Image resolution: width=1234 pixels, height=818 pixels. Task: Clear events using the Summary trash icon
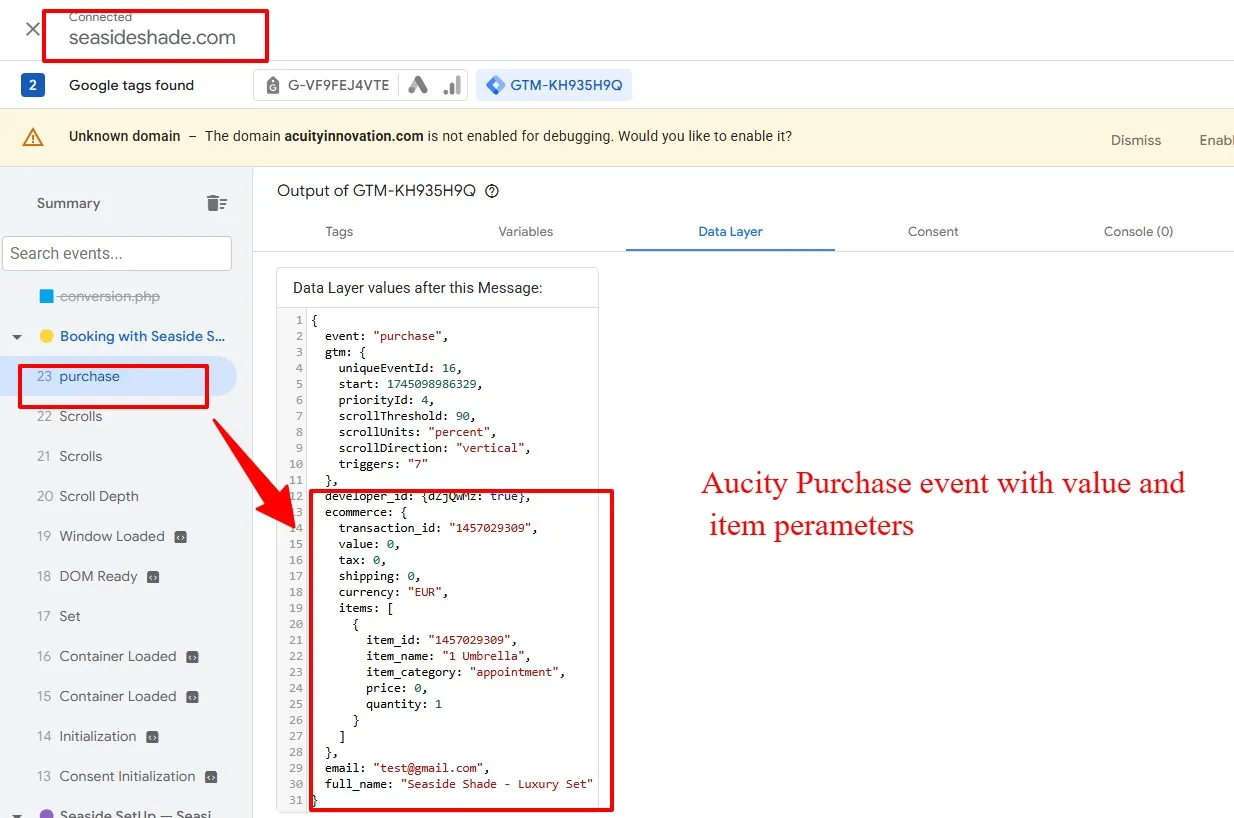[x=216, y=203]
